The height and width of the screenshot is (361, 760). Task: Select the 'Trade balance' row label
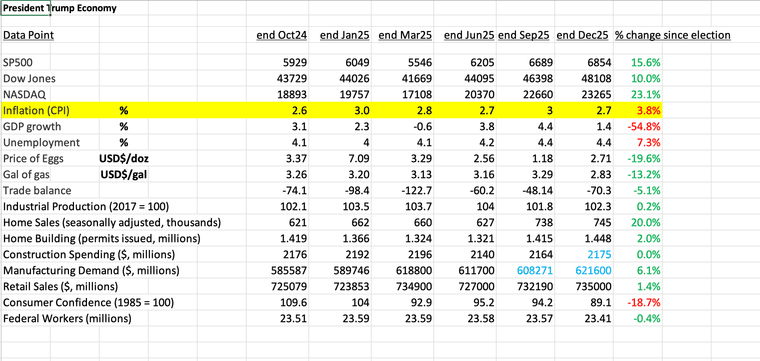(x=37, y=190)
